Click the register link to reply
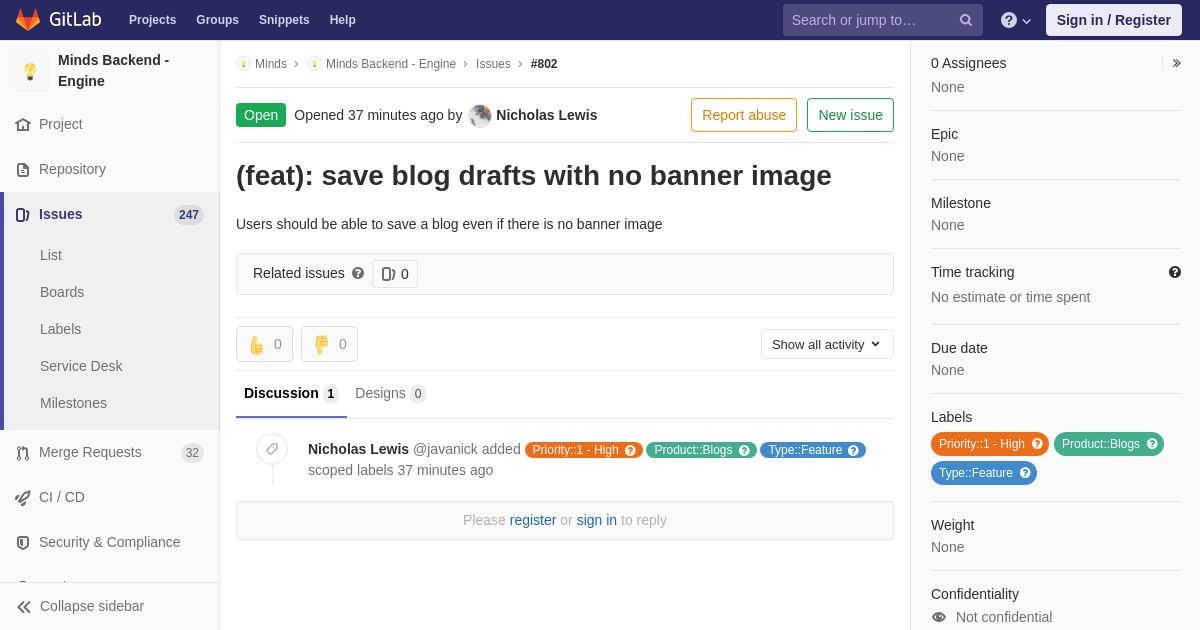This screenshot has width=1200, height=630. (533, 520)
